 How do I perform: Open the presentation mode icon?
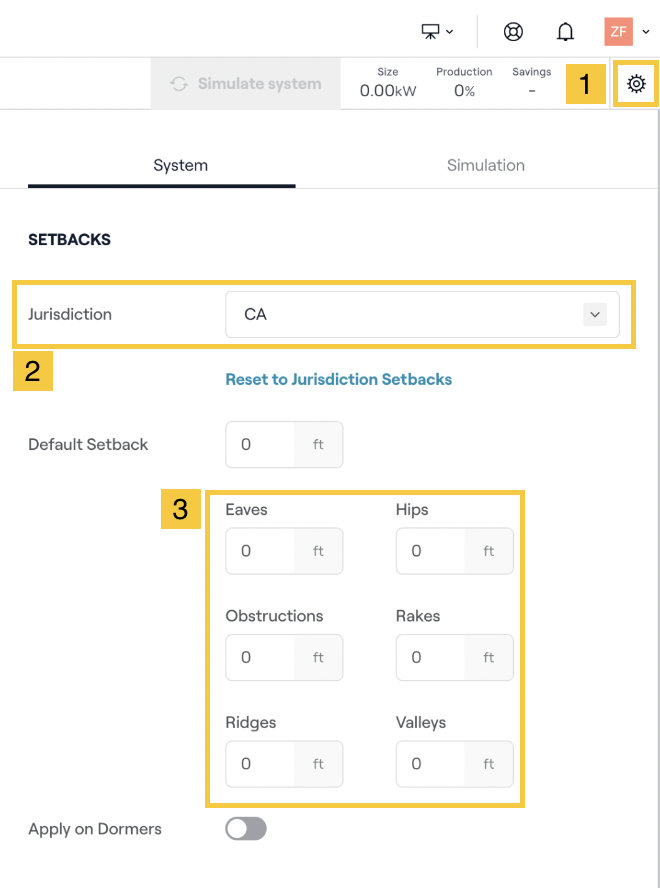[431, 31]
